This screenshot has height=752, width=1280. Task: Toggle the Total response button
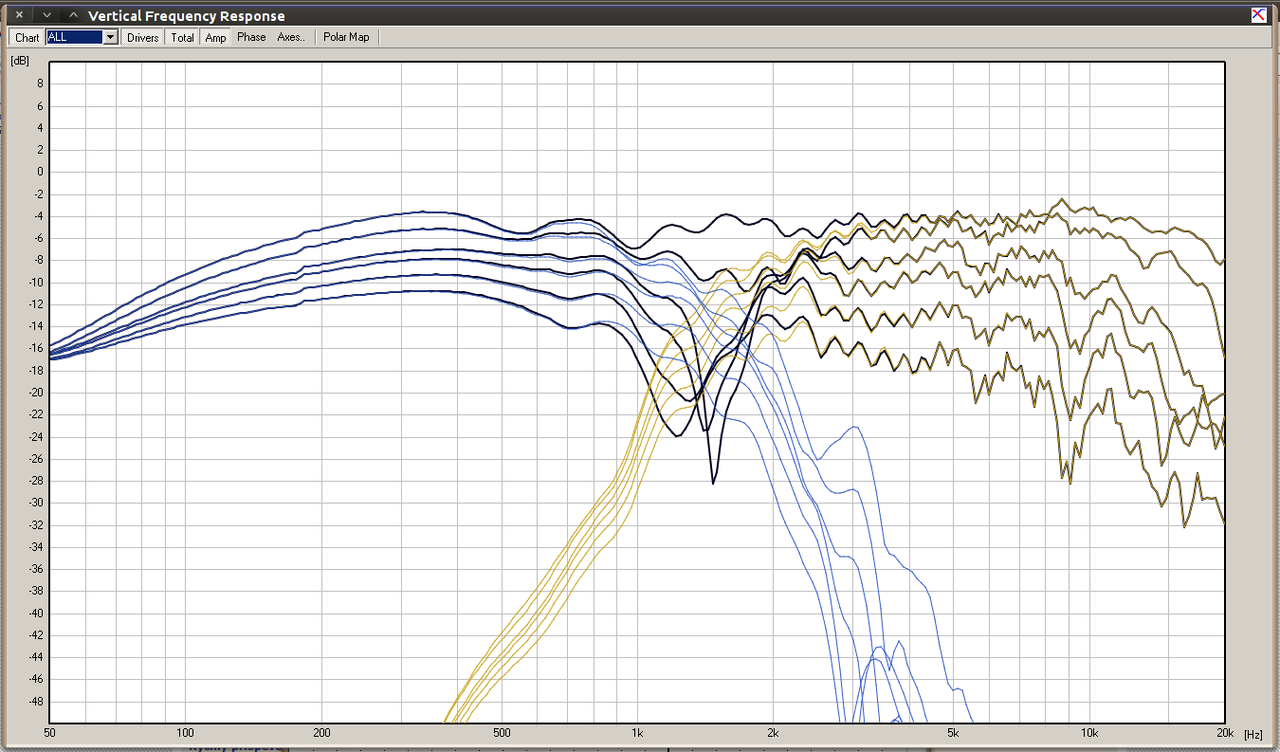(x=182, y=37)
